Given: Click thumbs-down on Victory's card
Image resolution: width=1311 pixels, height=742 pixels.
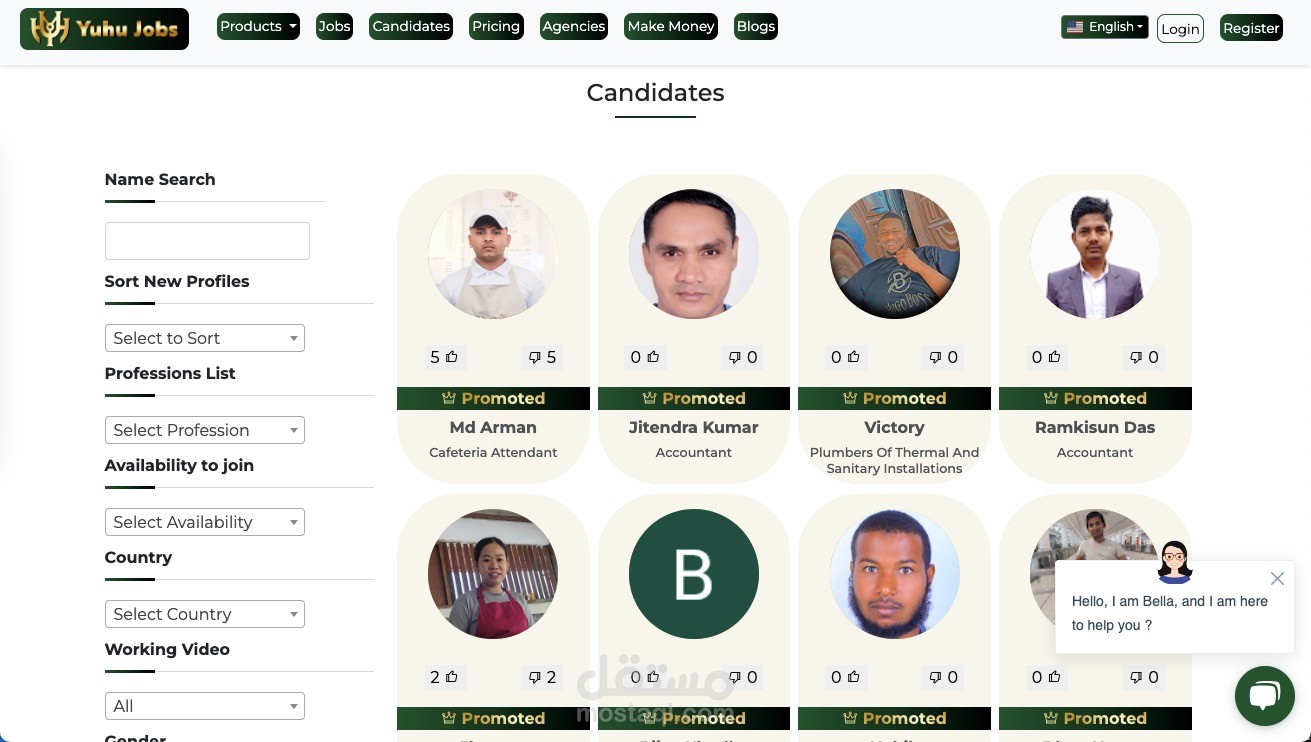Looking at the screenshot, I should [x=936, y=357].
